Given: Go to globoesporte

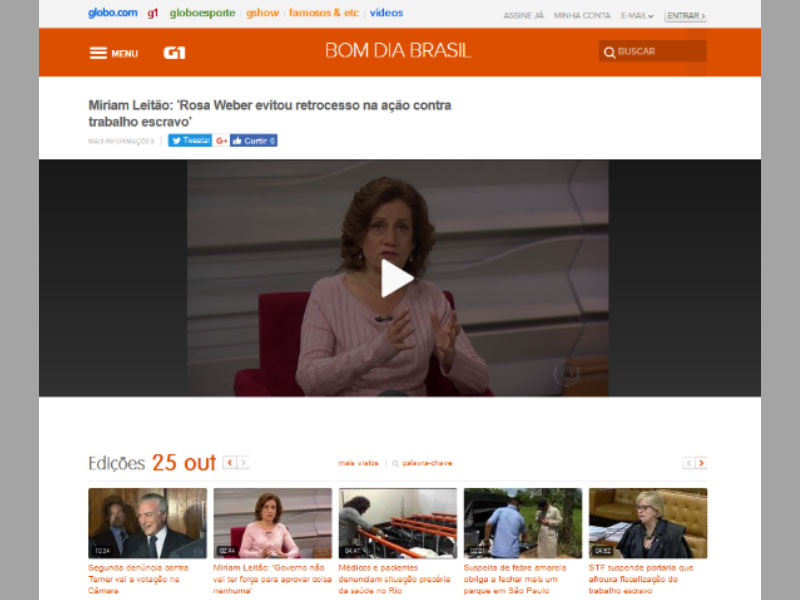Looking at the screenshot, I should [202, 13].
